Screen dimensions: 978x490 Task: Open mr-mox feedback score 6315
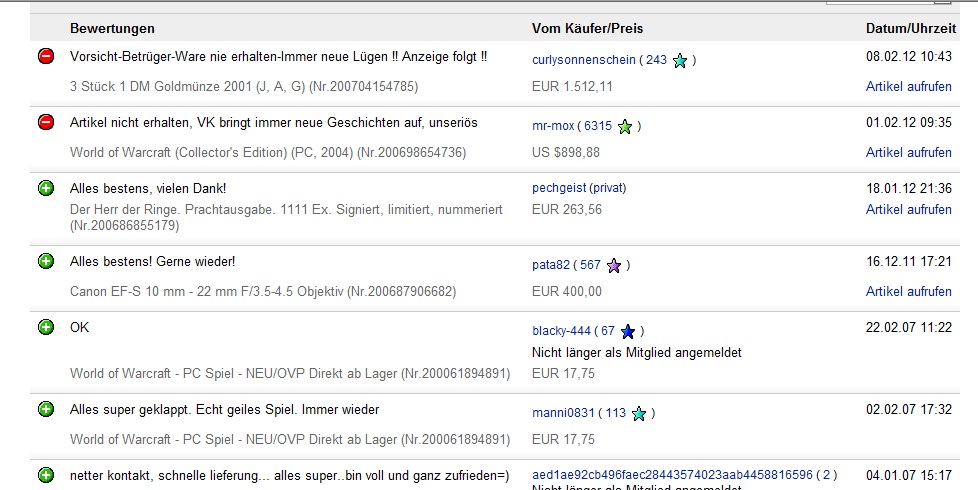coord(598,126)
